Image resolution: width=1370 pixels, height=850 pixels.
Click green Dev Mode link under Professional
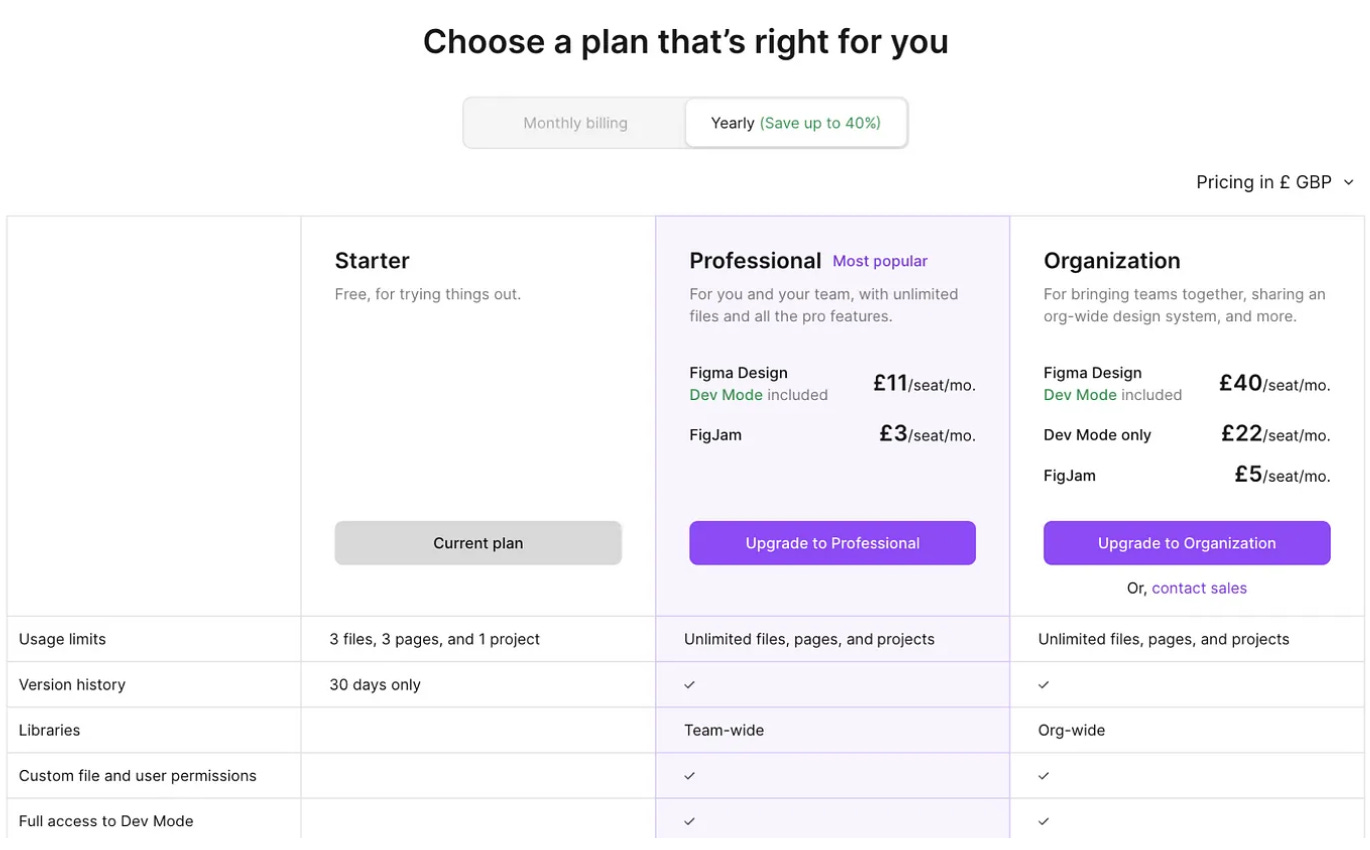726,395
